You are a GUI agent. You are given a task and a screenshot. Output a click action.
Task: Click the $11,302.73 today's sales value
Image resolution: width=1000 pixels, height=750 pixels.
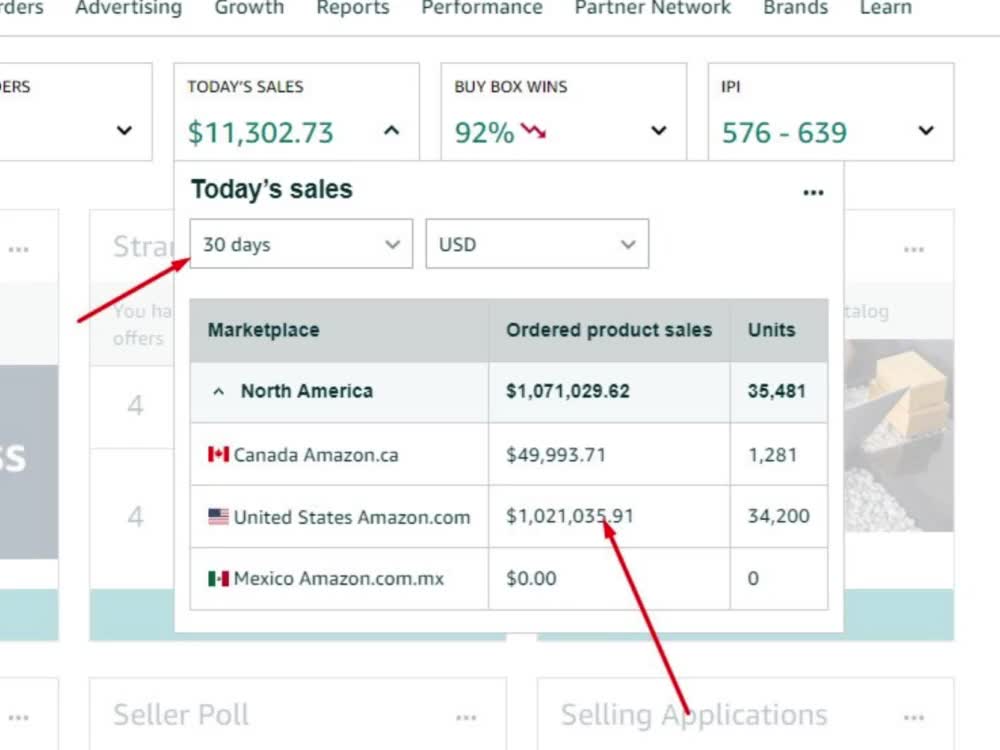tap(260, 133)
